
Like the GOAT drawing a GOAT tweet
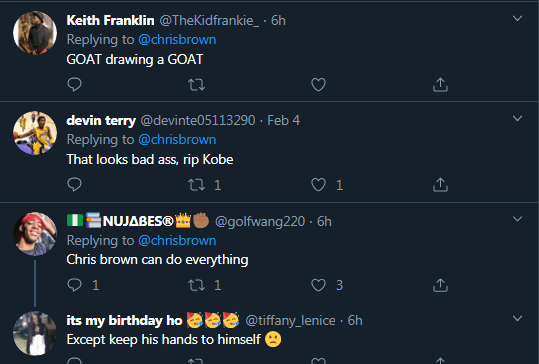pyautogui.click(x=318, y=85)
